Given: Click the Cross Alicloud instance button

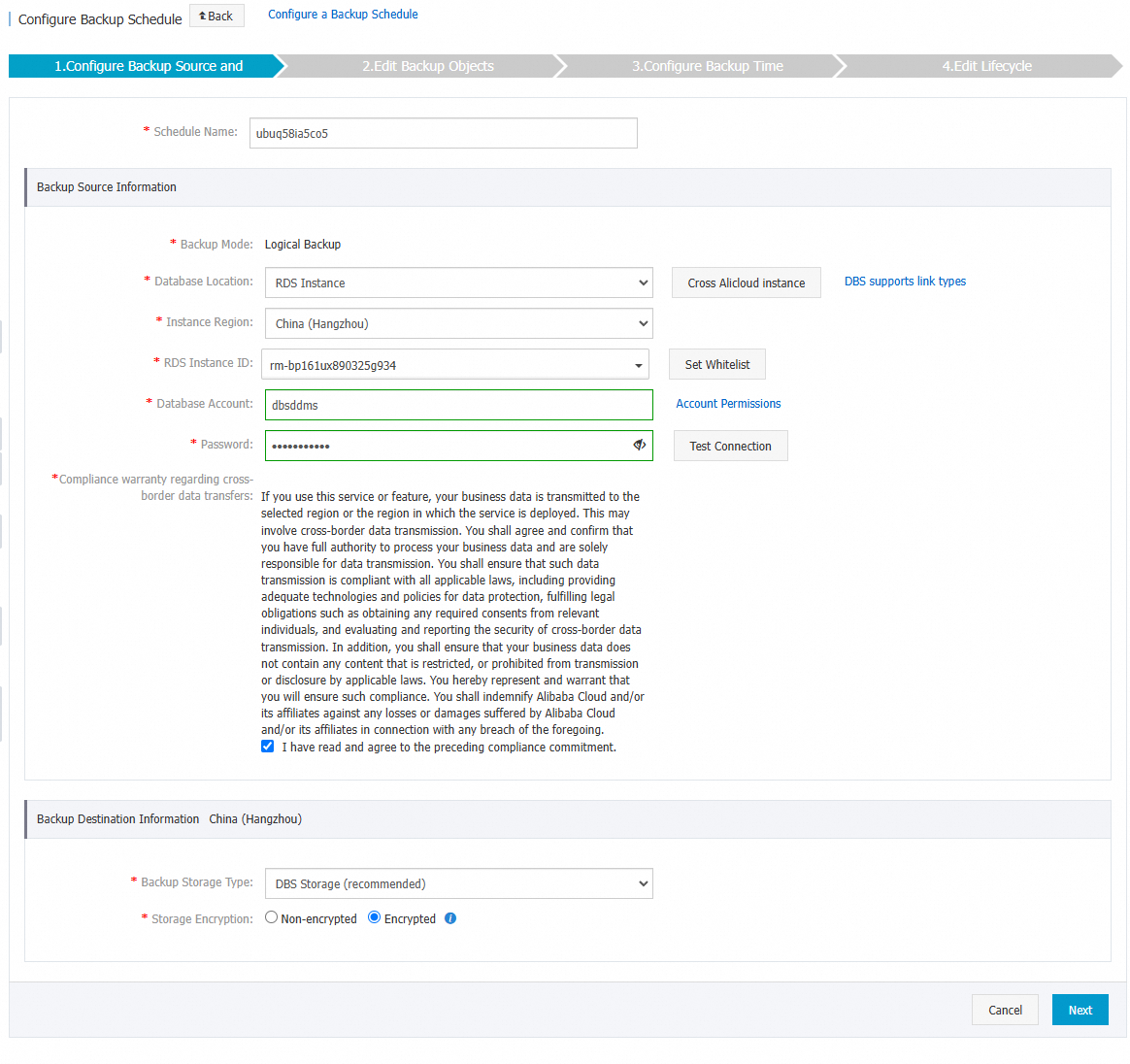Looking at the screenshot, I should coord(746,283).
